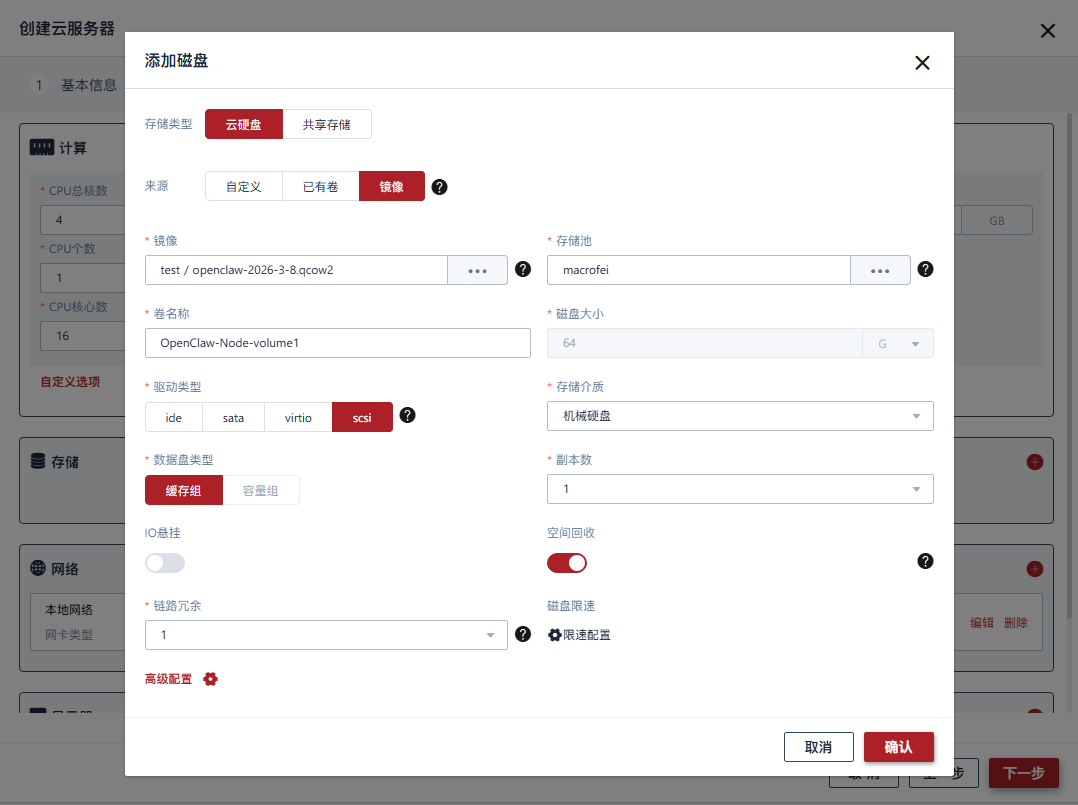The image size is (1078, 805).
Task: Disable the 空间回收 toggle
Action: [567, 563]
